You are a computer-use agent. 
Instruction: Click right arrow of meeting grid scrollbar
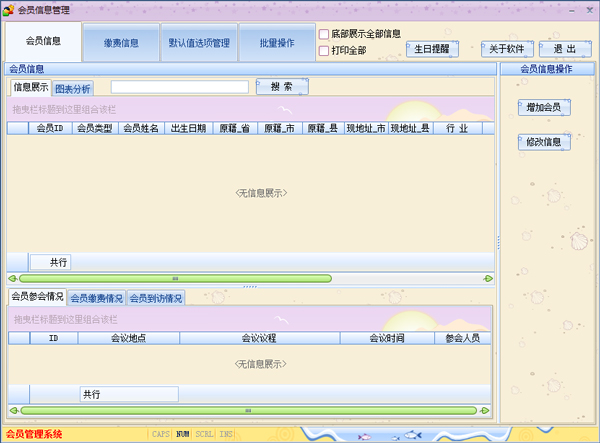click(485, 410)
